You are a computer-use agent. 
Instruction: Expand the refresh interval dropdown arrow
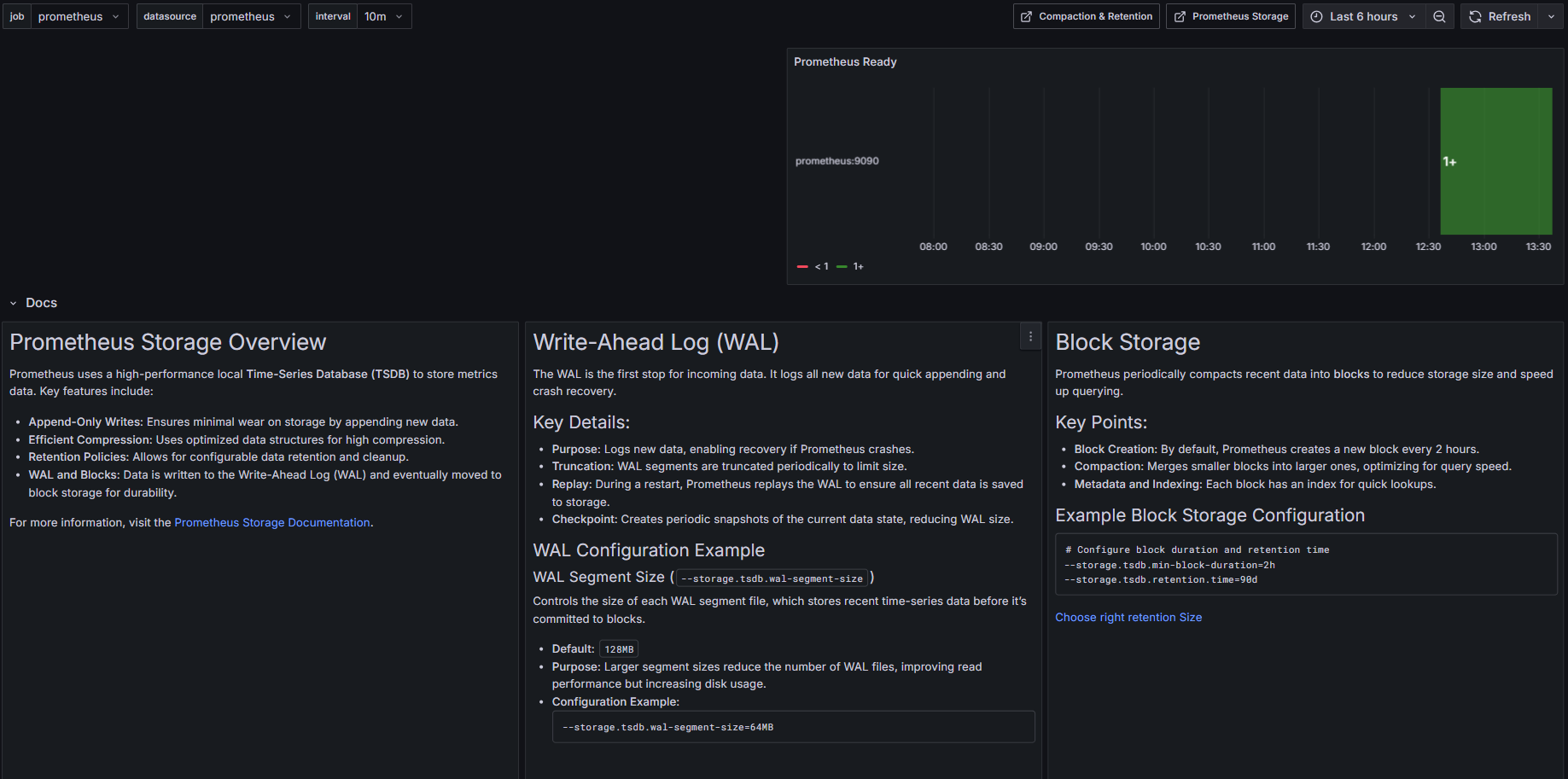1551,16
